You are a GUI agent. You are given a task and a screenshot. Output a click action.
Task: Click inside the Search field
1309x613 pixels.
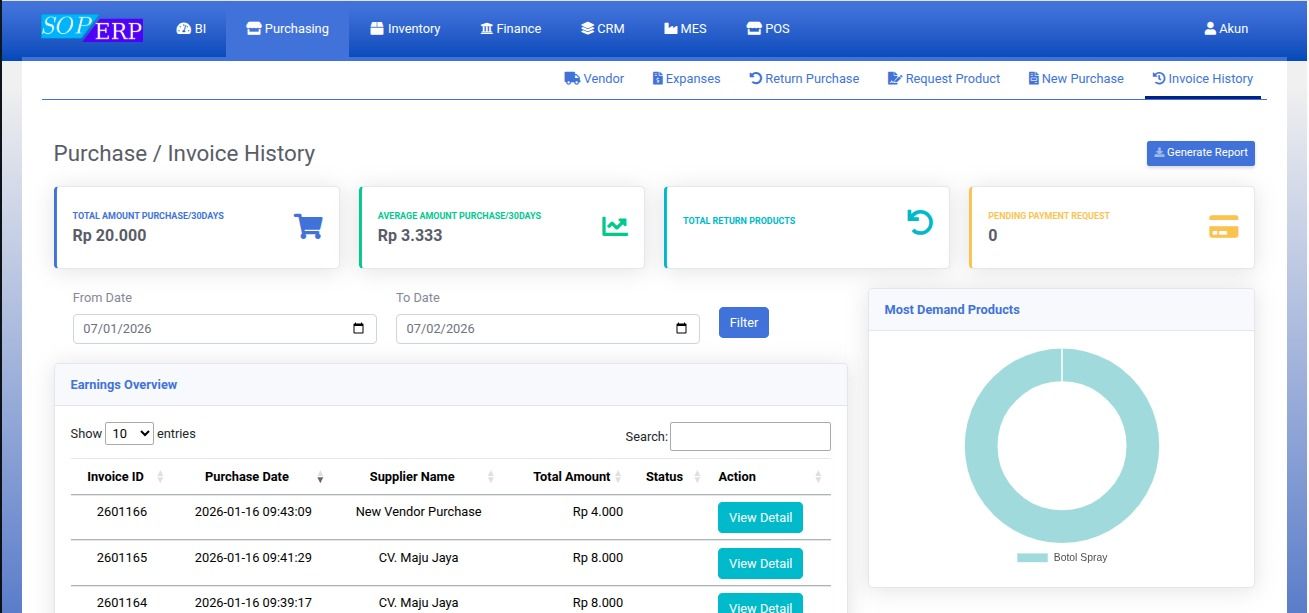coord(750,436)
